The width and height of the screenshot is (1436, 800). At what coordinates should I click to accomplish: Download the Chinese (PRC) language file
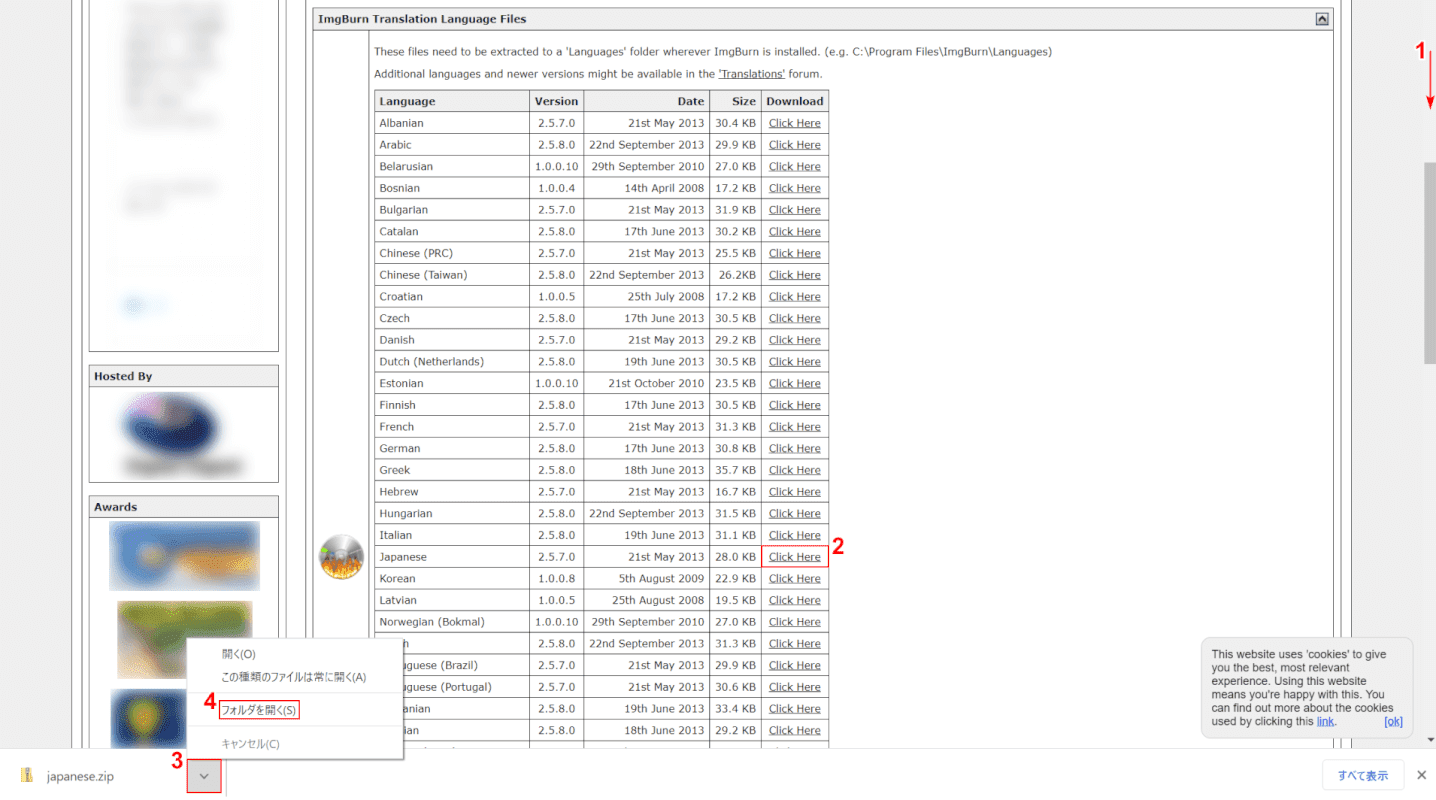(x=795, y=253)
